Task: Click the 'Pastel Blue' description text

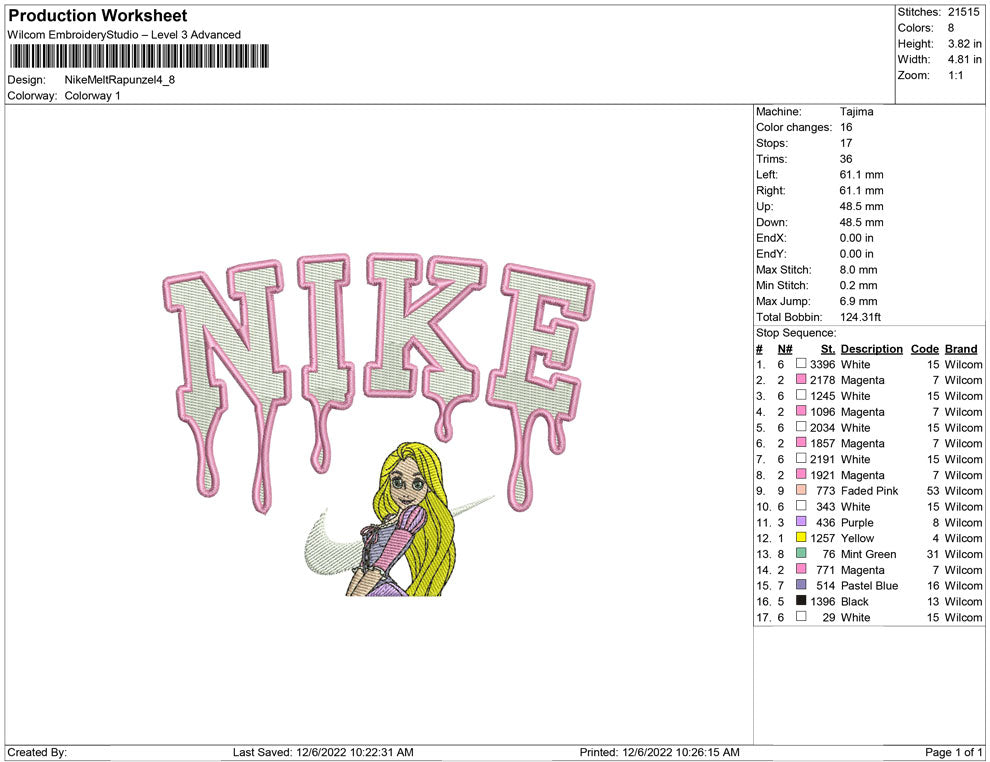Action: point(869,586)
